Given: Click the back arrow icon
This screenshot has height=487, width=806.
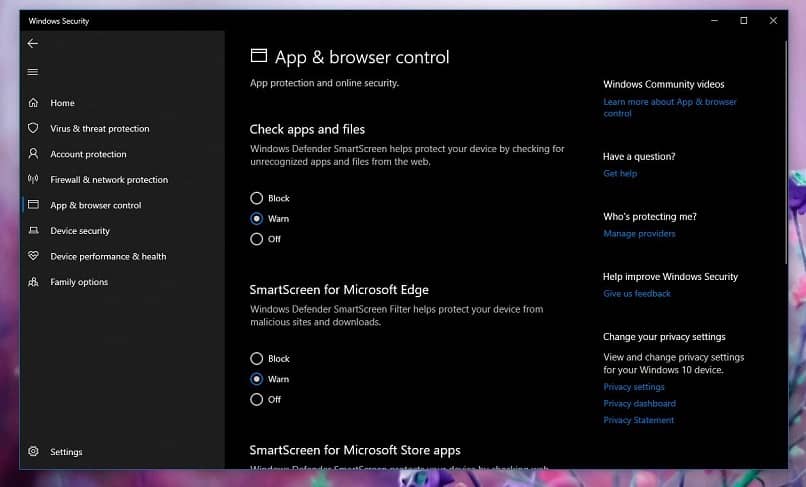Looking at the screenshot, I should point(33,44).
